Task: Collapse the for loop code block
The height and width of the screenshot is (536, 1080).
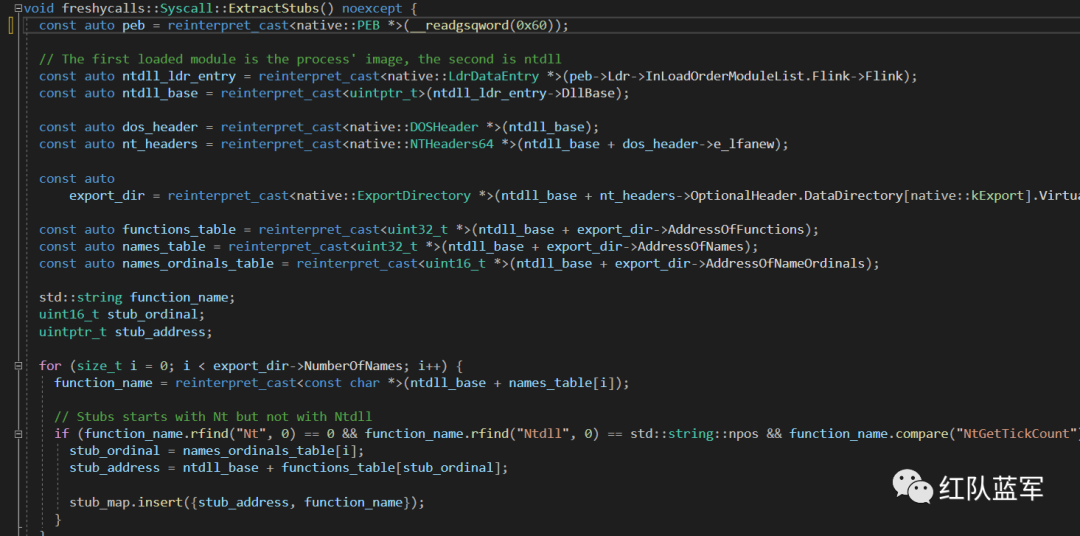Action: click(x=18, y=367)
